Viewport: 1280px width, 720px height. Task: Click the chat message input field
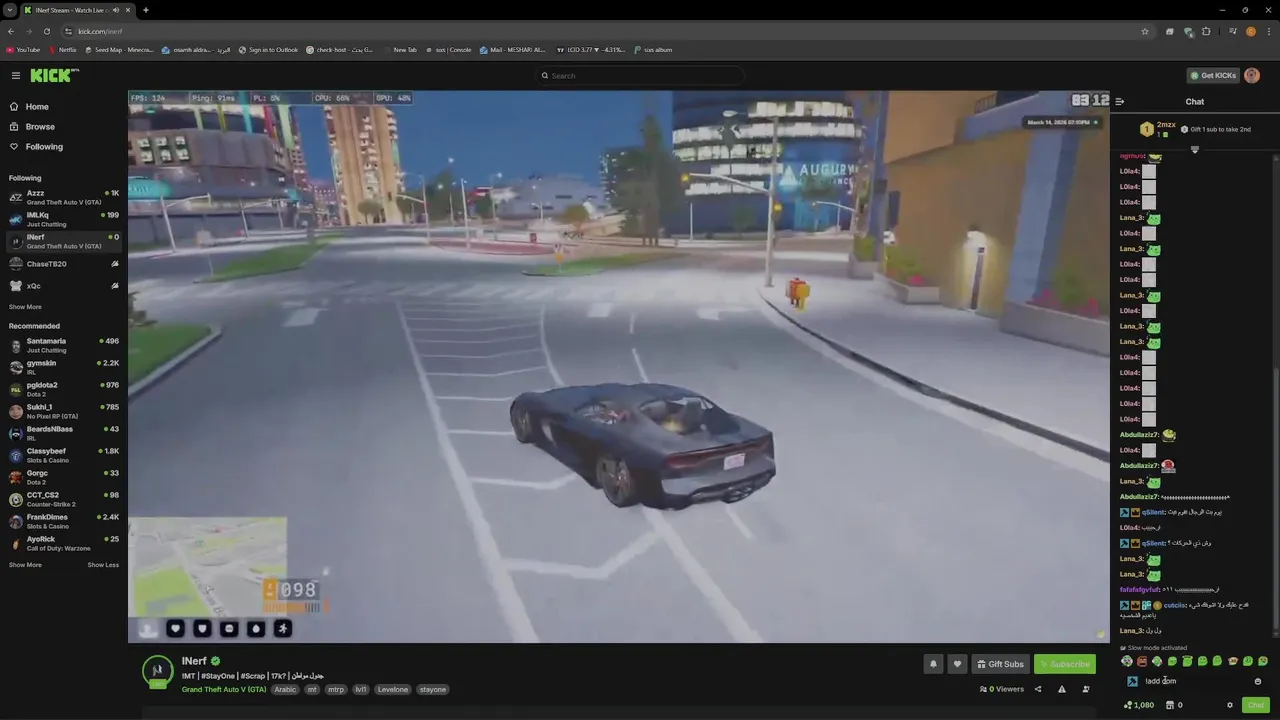coord(1196,681)
